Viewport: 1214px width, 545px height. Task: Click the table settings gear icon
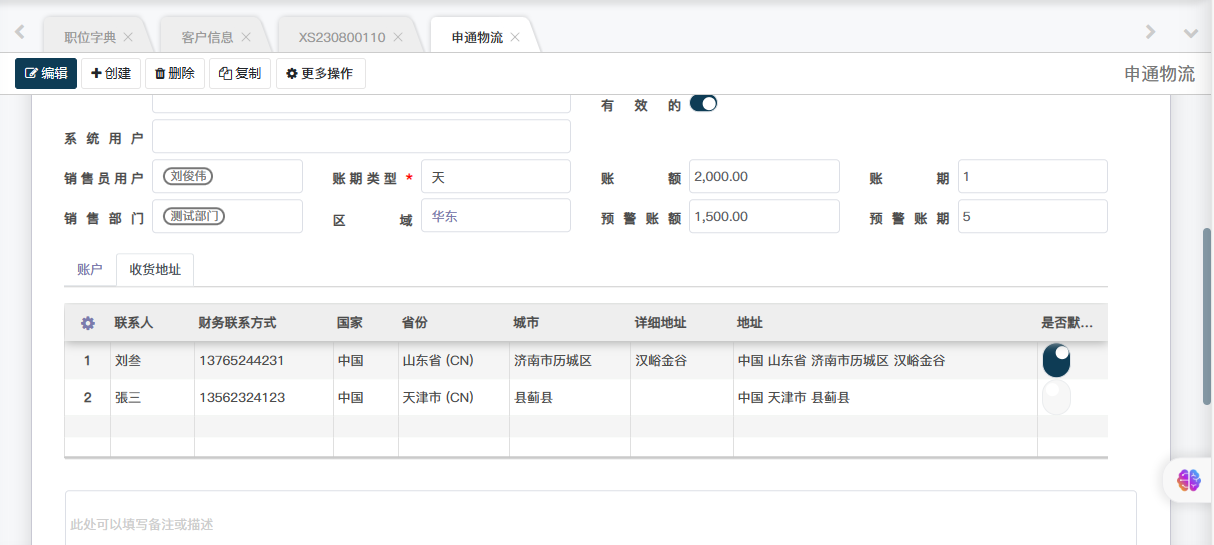point(88,323)
